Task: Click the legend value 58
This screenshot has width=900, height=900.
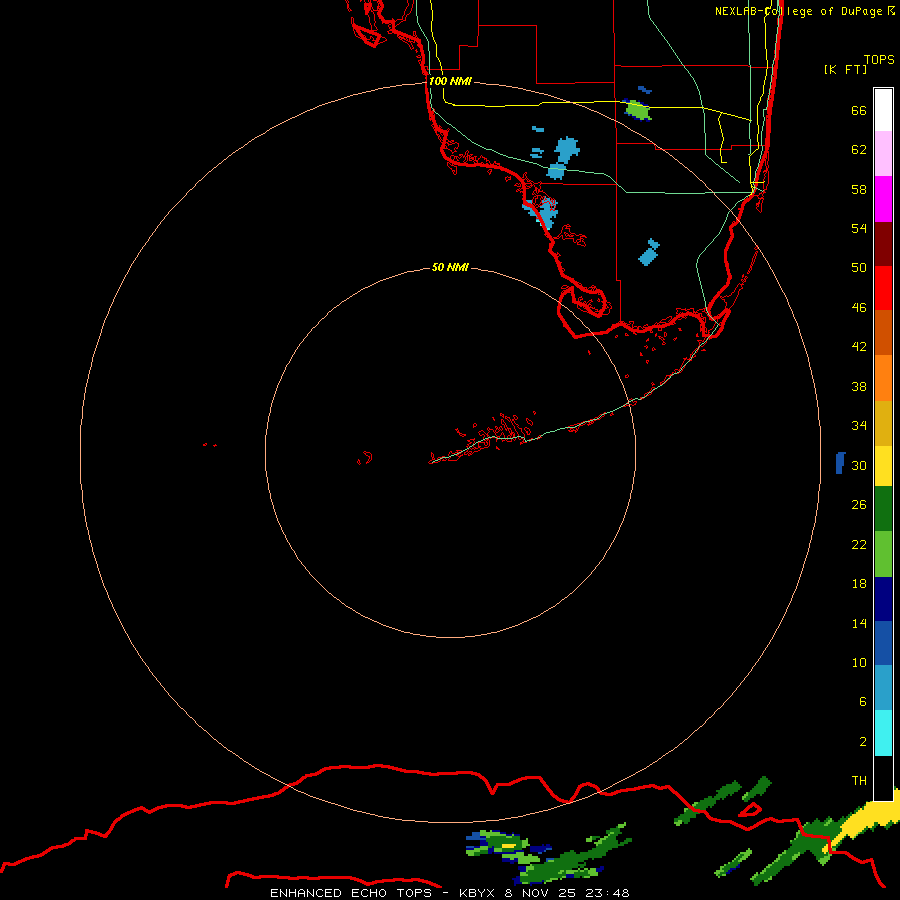Action: (859, 189)
